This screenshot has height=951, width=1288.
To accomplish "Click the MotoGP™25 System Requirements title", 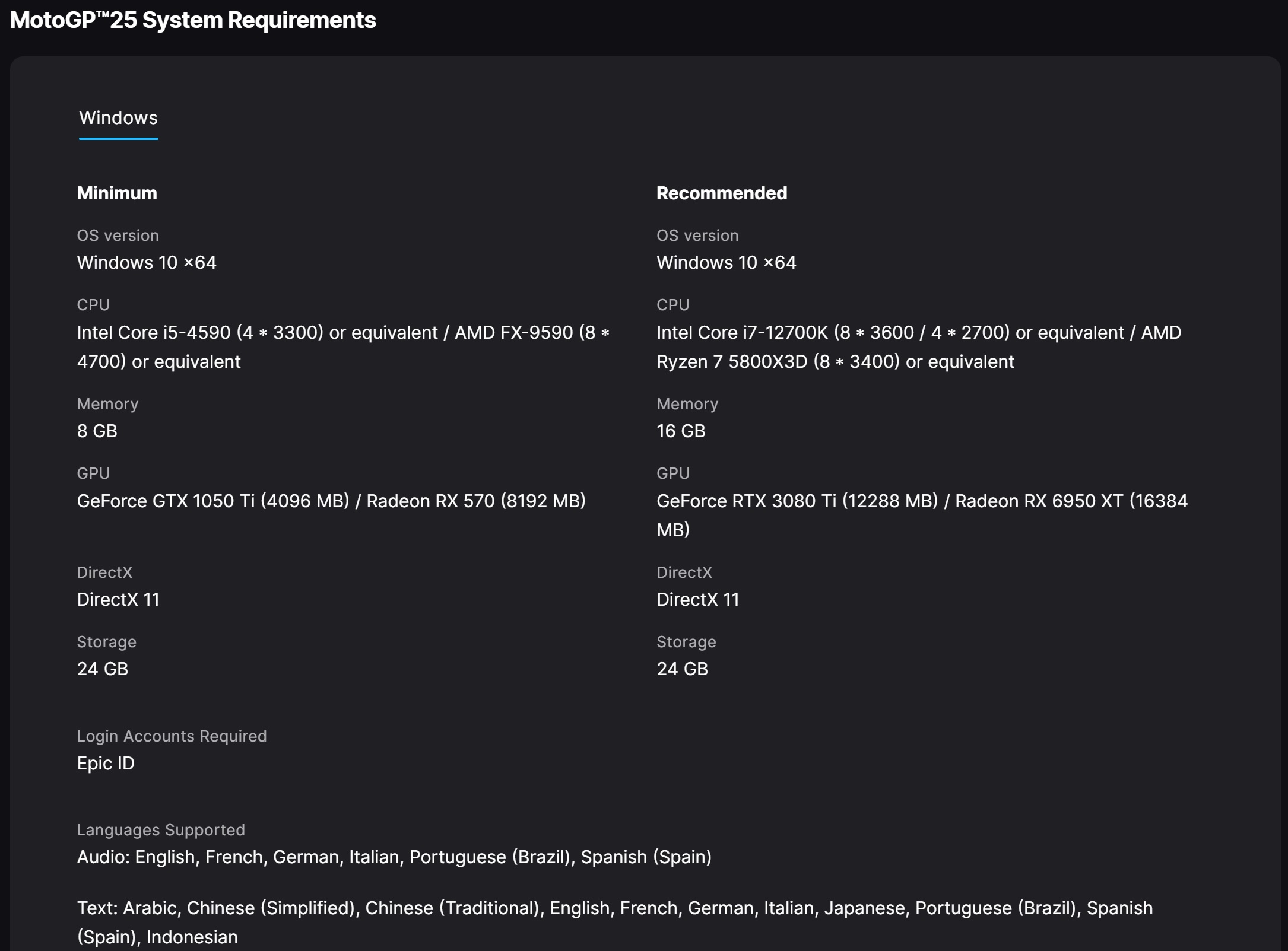I will tap(193, 20).
